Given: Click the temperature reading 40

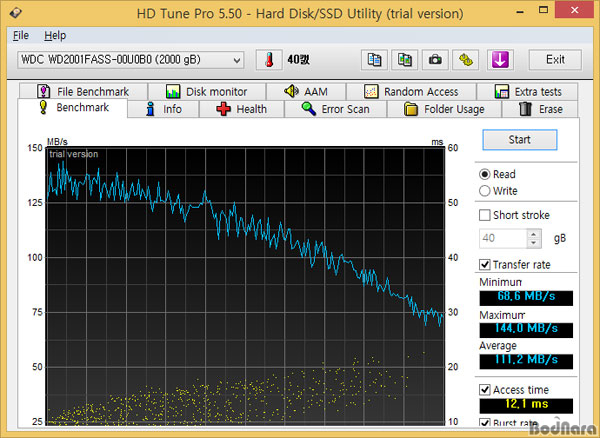Looking at the screenshot, I should click(298, 60).
